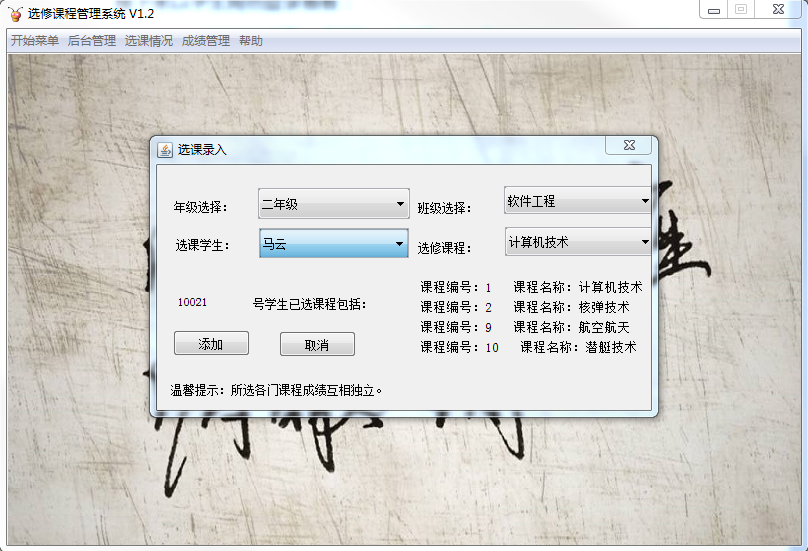This screenshot has height=551, width=808.
Task: Expand the 年级选择 dropdown showing 二年级
Action: point(334,204)
